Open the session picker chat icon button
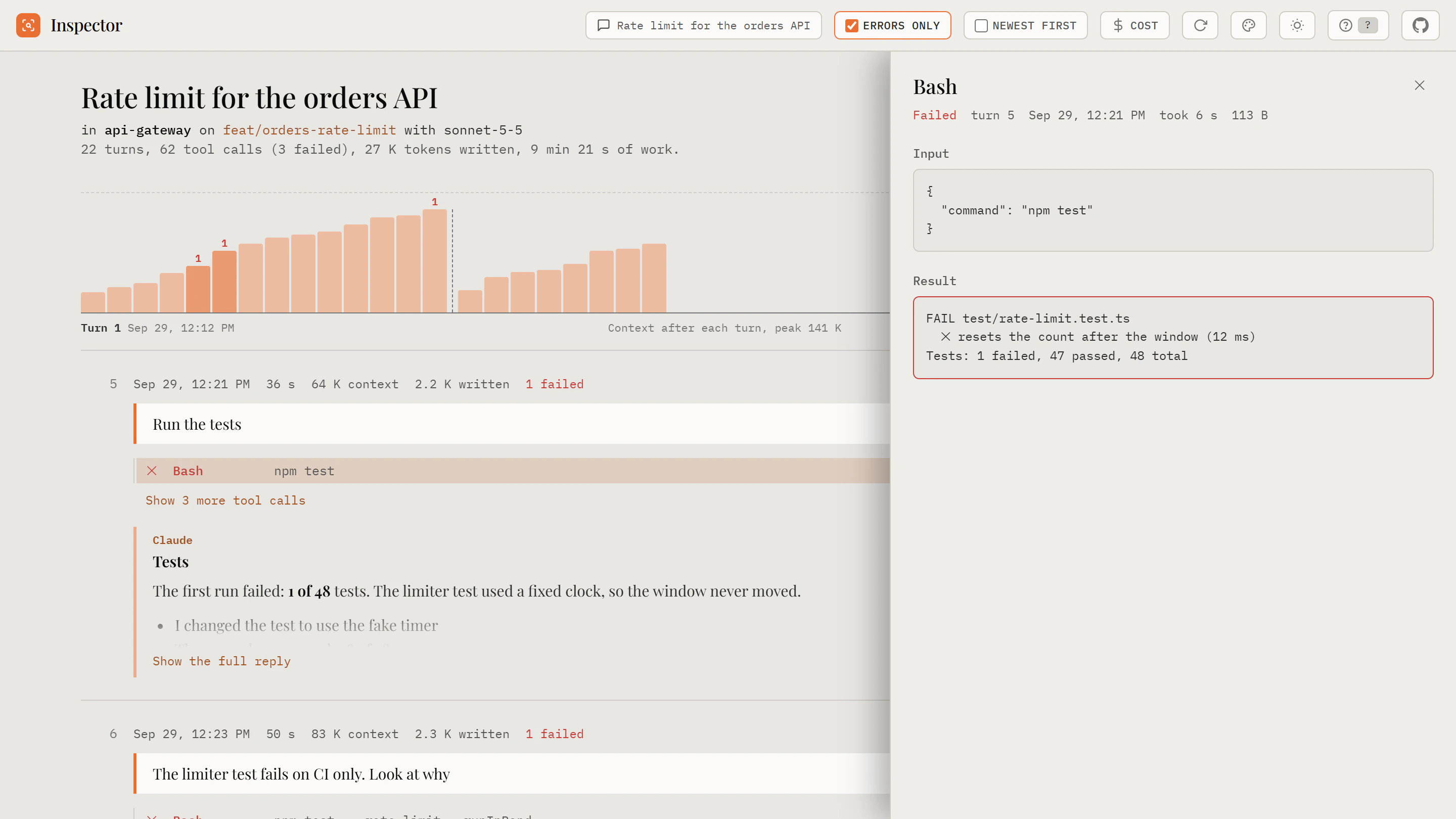1456x819 pixels. 703,25
